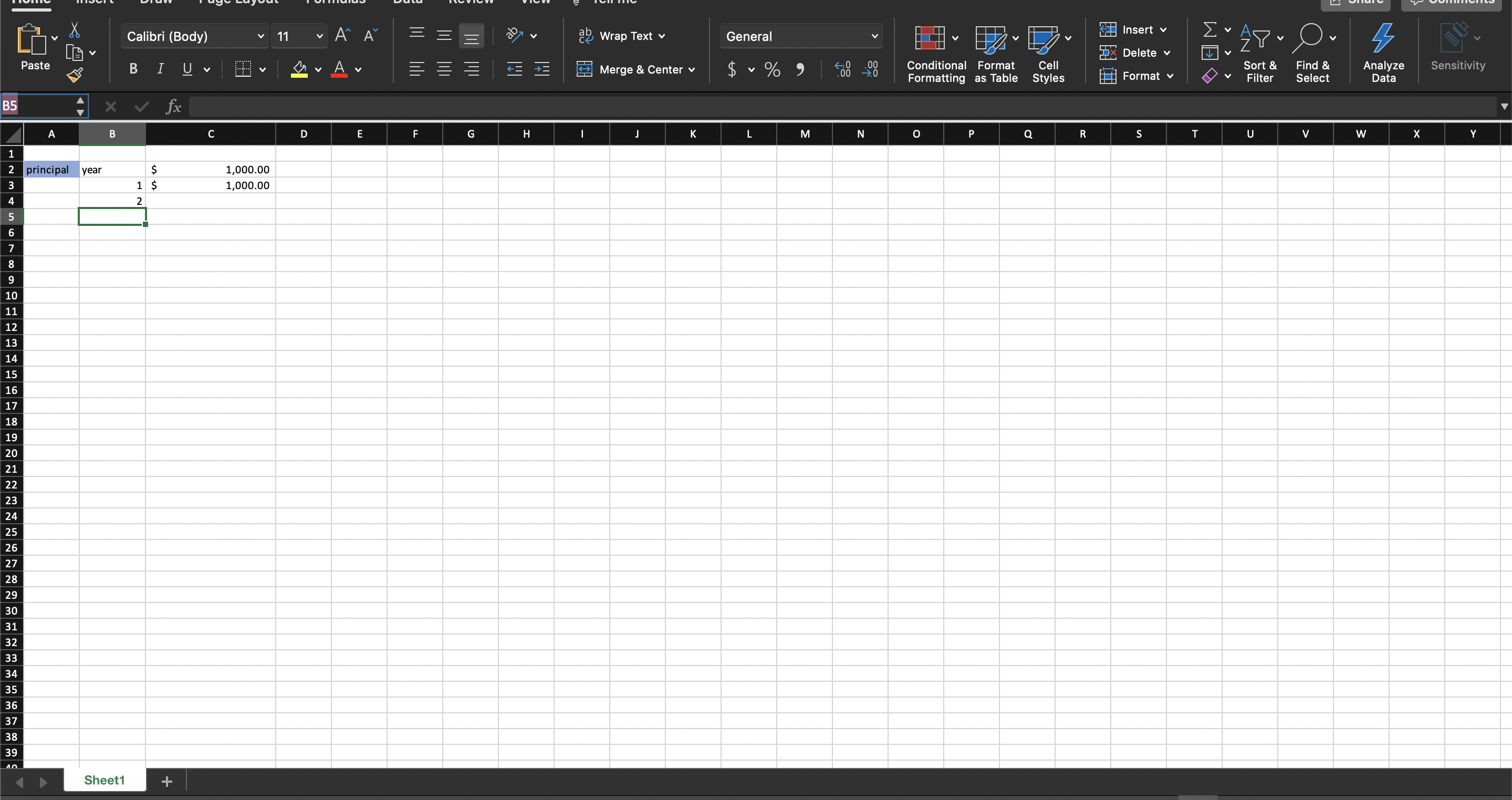Image resolution: width=1512 pixels, height=800 pixels.
Task: Click the Analyze Data lightning icon
Action: click(1383, 39)
